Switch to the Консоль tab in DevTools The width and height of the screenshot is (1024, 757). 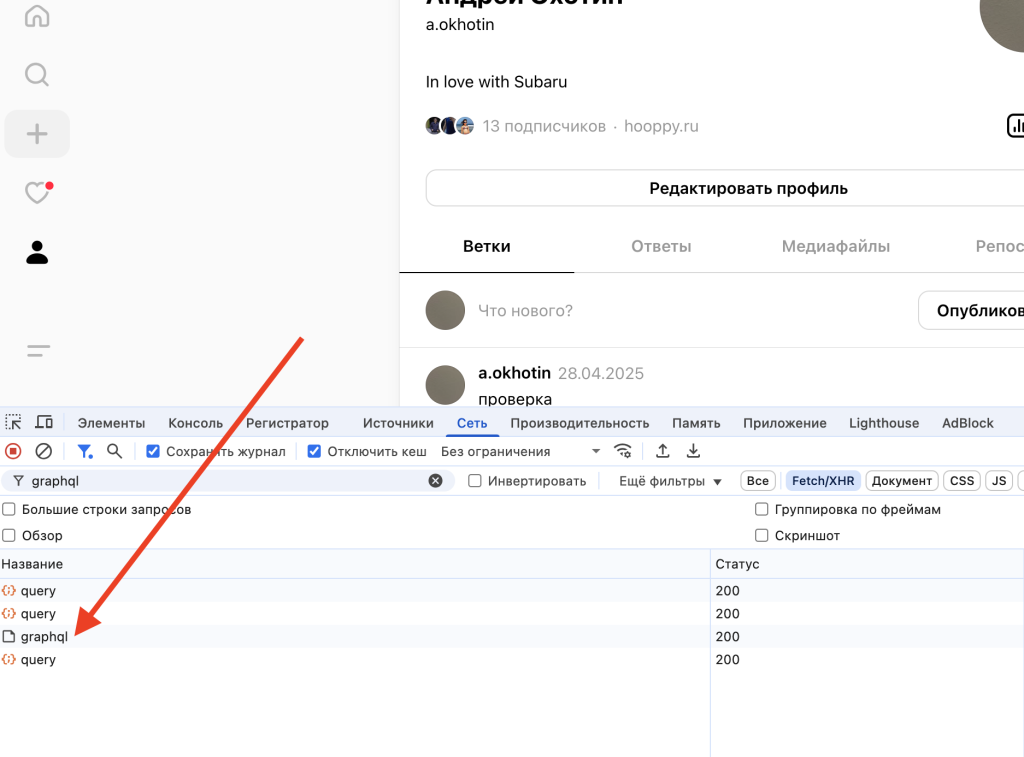(x=195, y=423)
